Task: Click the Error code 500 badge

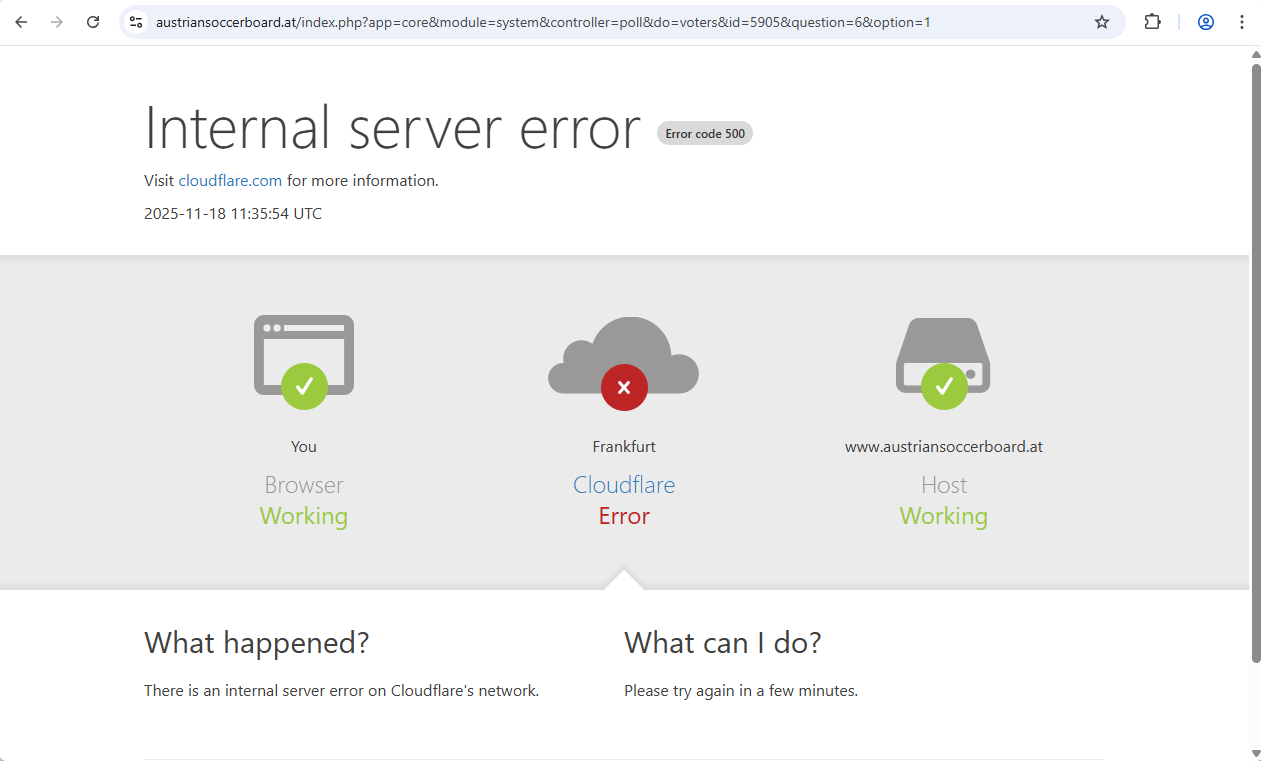Action: [705, 134]
